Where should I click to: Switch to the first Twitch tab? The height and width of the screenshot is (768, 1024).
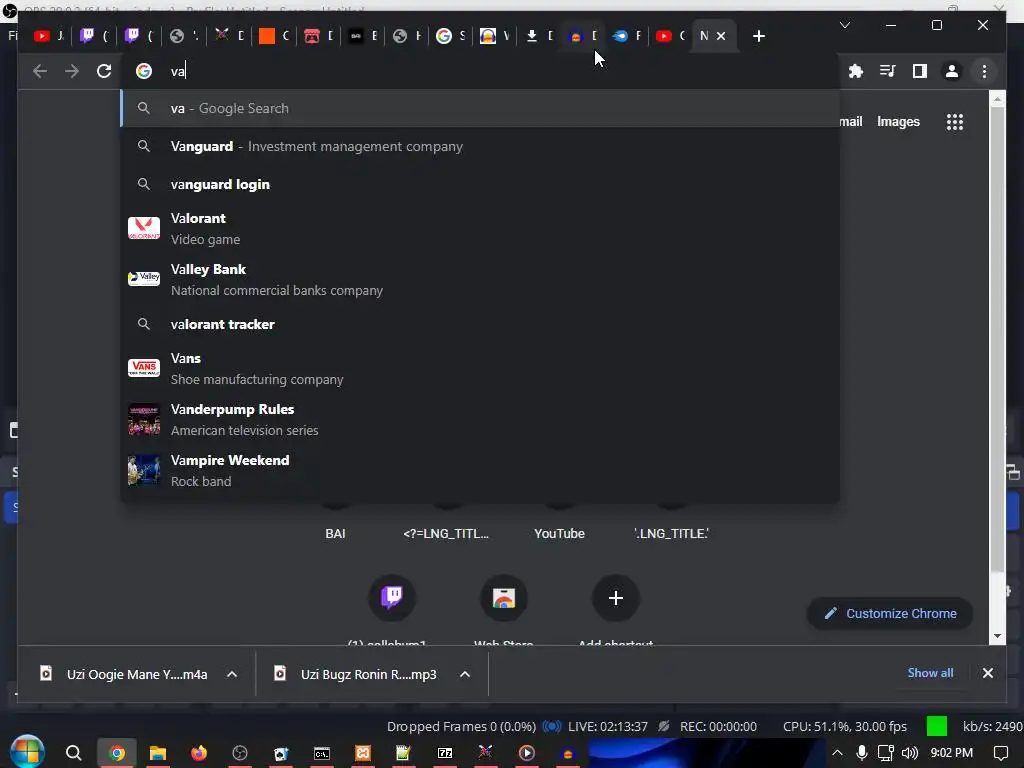[x=95, y=36]
